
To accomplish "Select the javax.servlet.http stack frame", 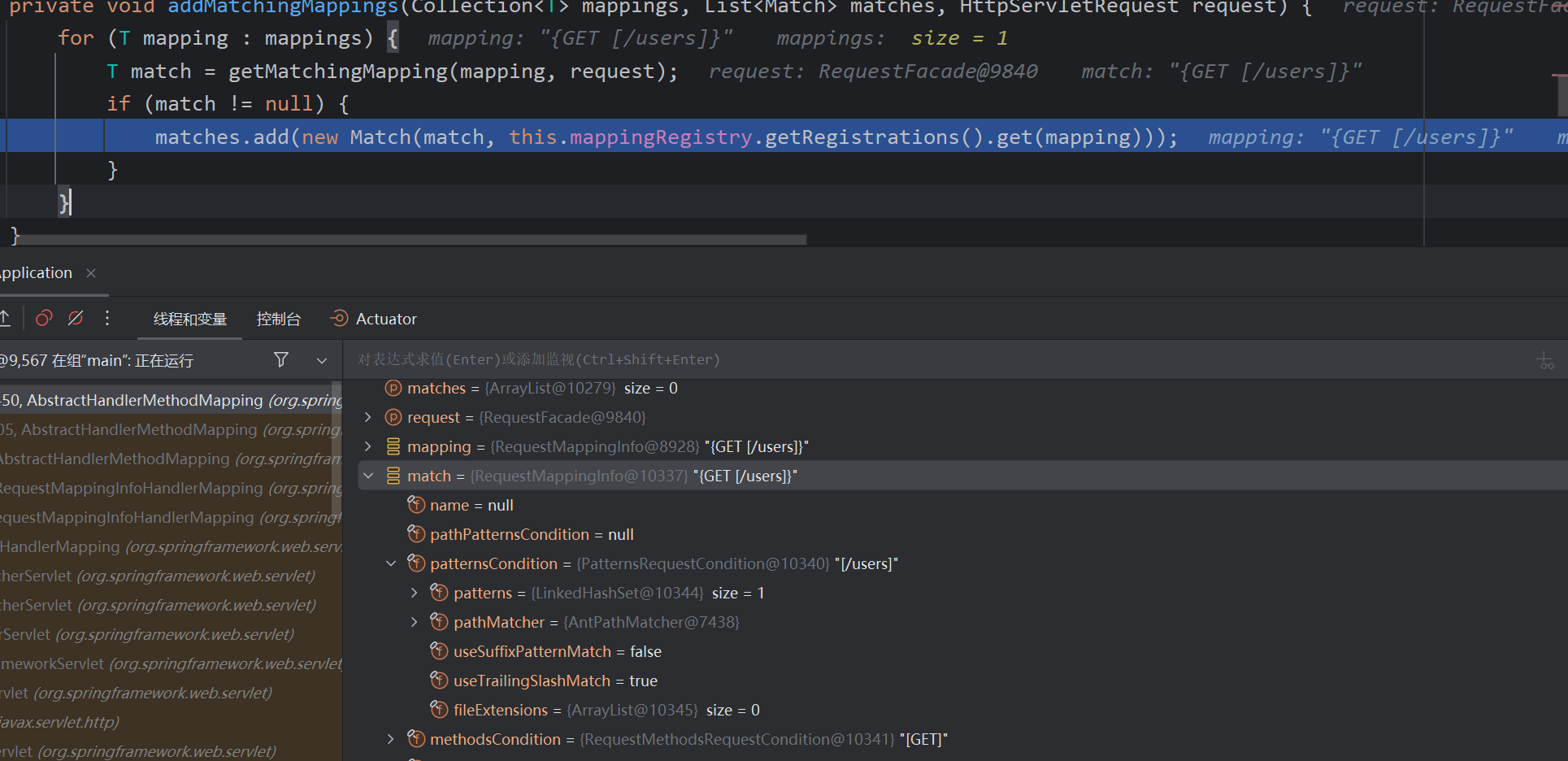I will click(169, 722).
